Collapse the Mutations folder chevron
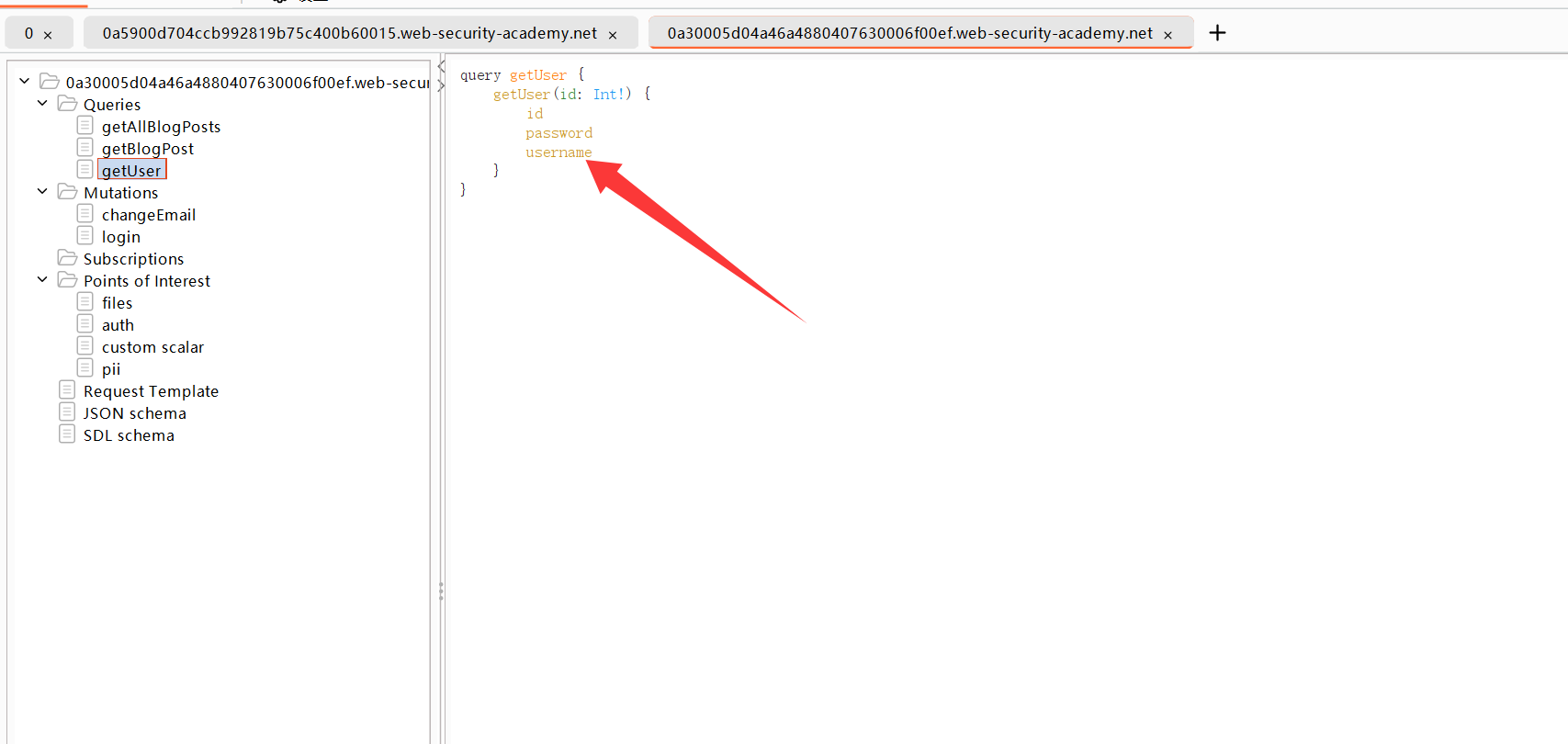Image resolution: width=1568 pixels, height=744 pixels. [x=42, y=192]
